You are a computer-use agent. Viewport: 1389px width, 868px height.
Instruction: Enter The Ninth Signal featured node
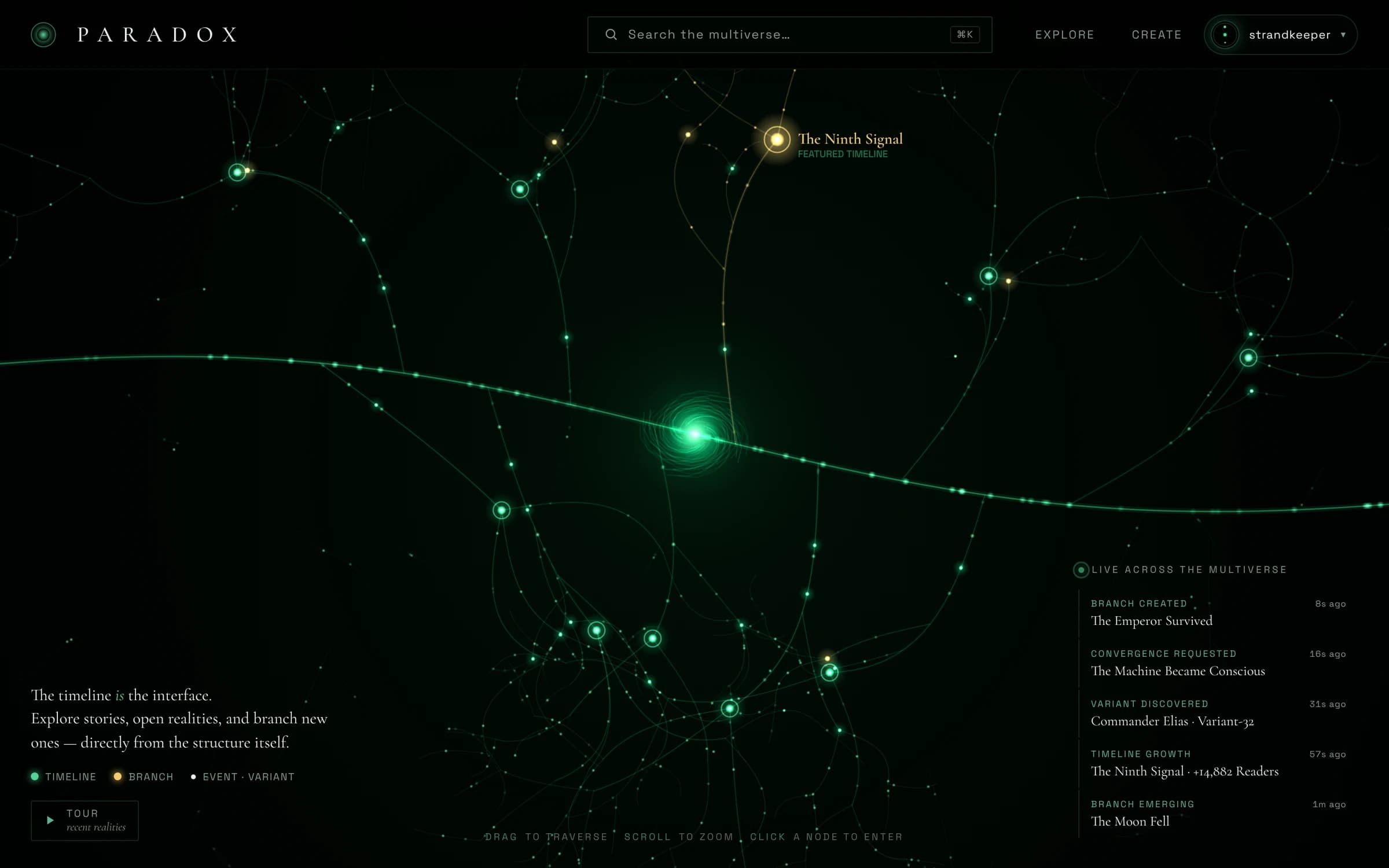tap(777, 139)
